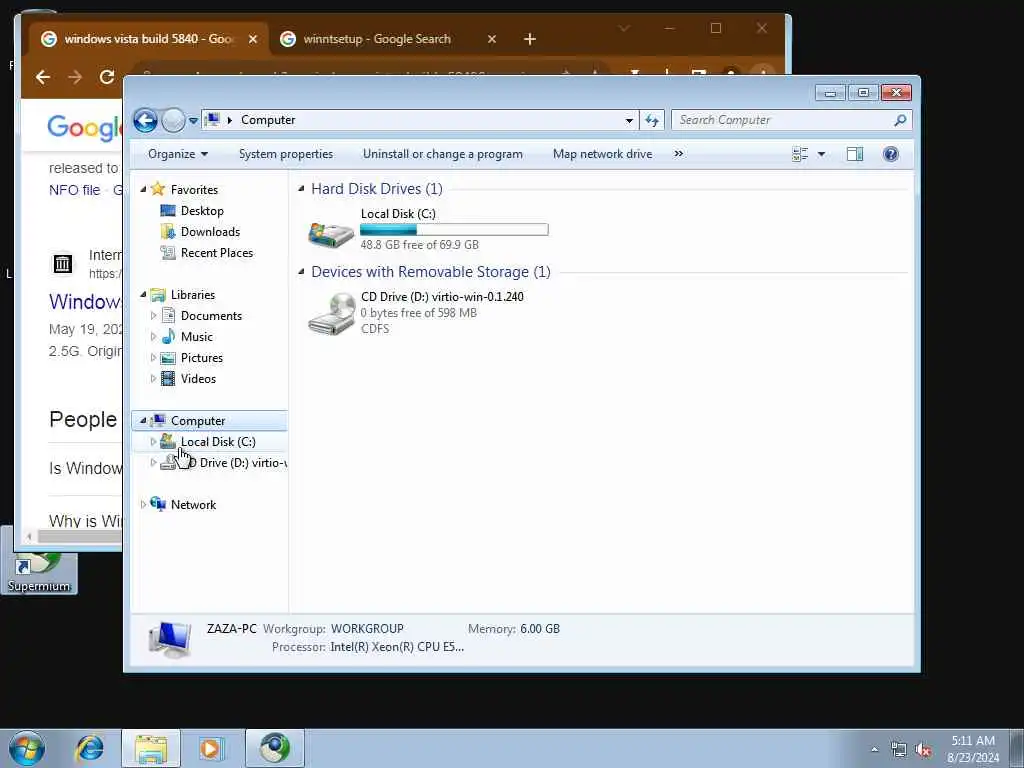Image resolution: width=1024 pixels, height=768 pixels.
Task: Expand the Documents library
Action: tap(153, 315)
